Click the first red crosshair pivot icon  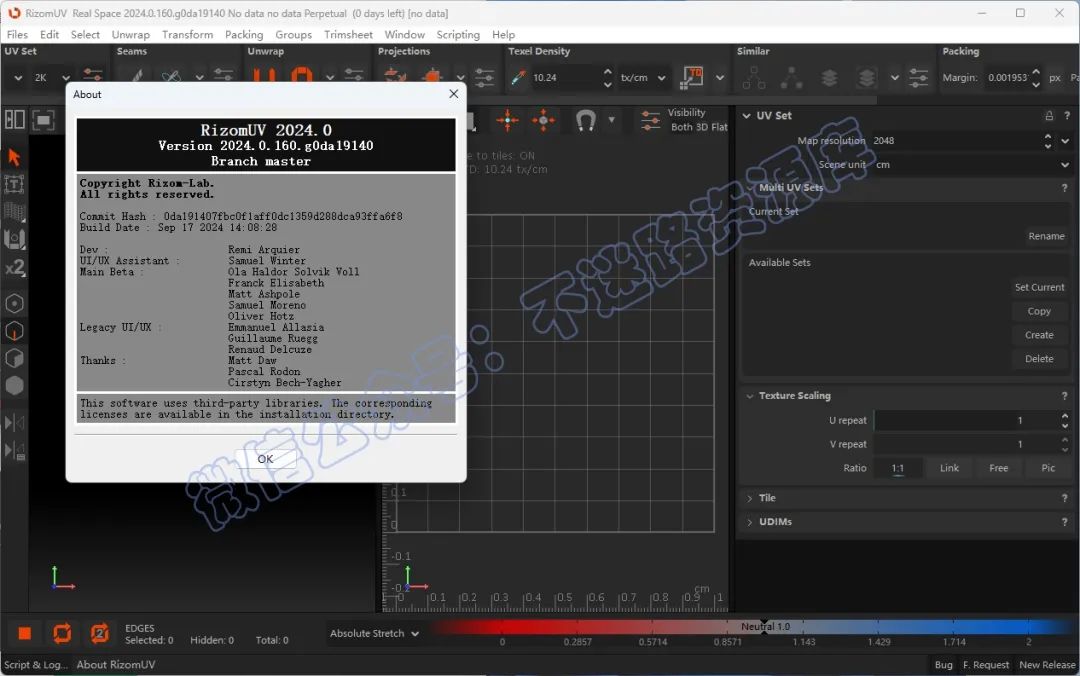click(x=508, y=120)
